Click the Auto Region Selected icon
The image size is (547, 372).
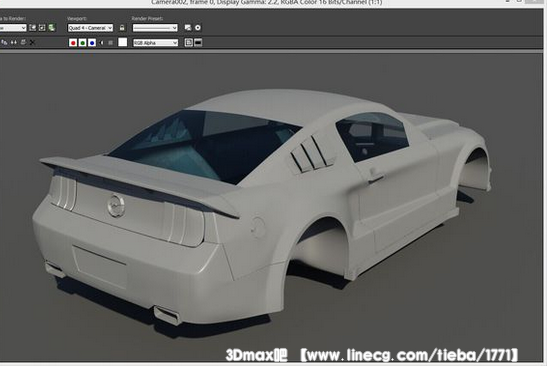tap(42, 28)
